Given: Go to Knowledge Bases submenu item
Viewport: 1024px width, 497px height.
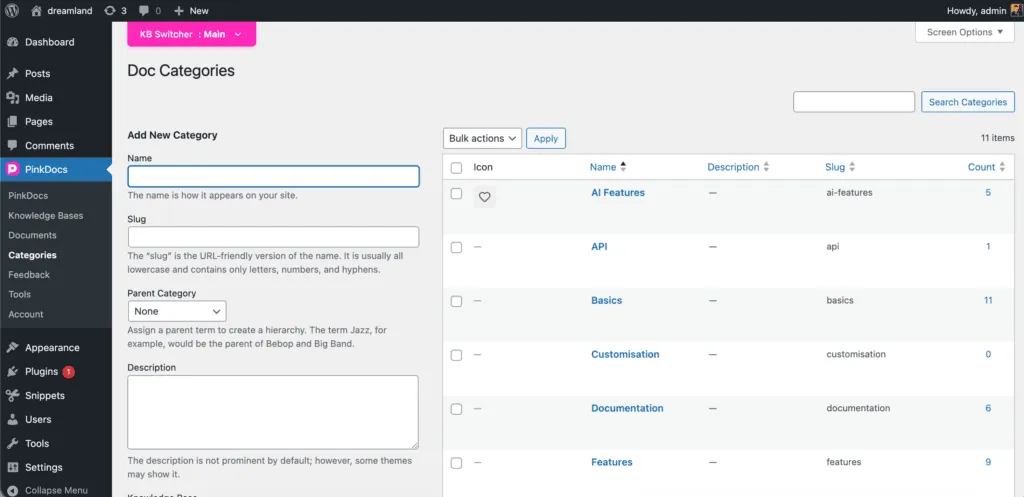Looking at the screenshot, I should click(x=45, y=215).
